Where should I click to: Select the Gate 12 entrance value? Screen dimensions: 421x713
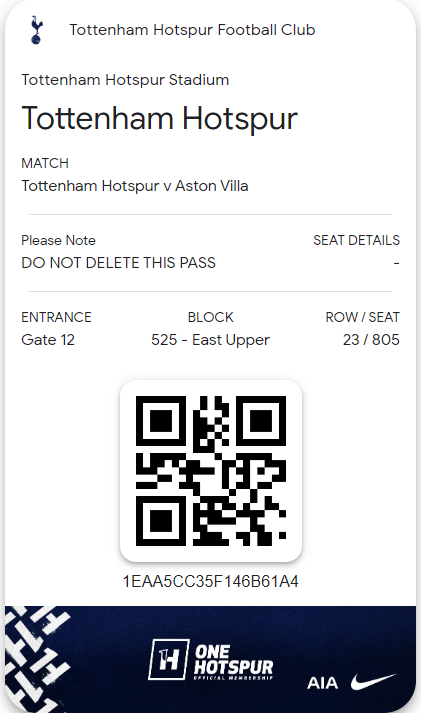(x=48, y=340)
